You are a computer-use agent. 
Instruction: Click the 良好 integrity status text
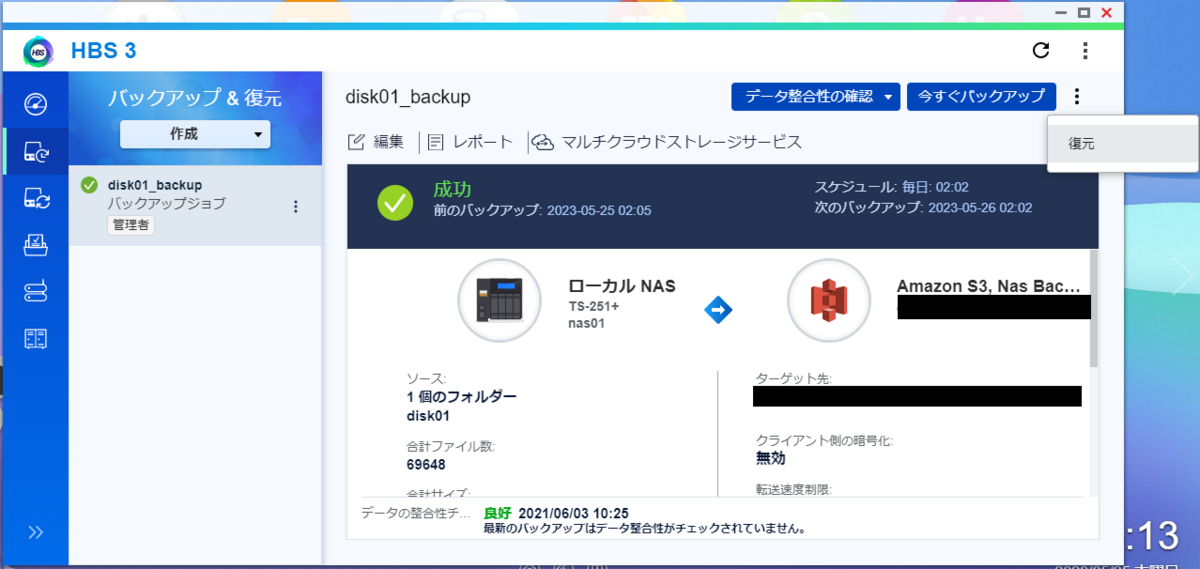pyautogui.click(x=498, y=513)
